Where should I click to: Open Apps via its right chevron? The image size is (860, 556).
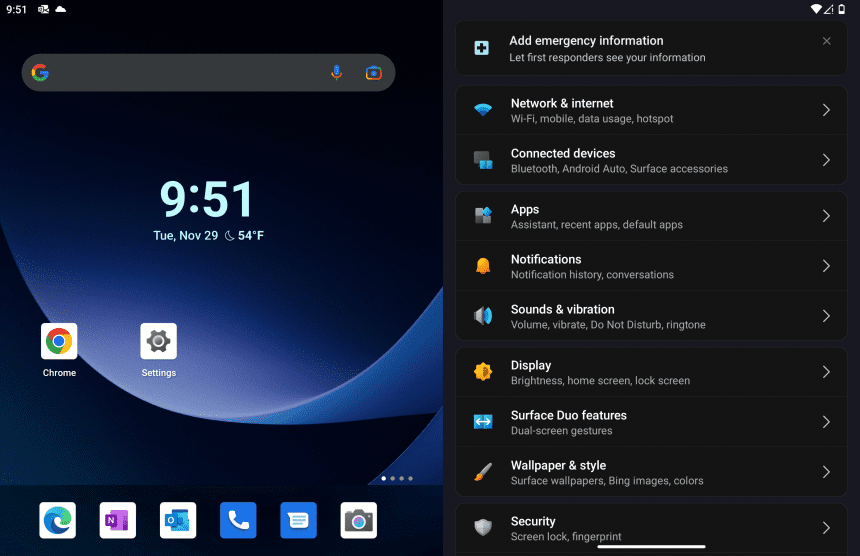(x=826, y=216)
